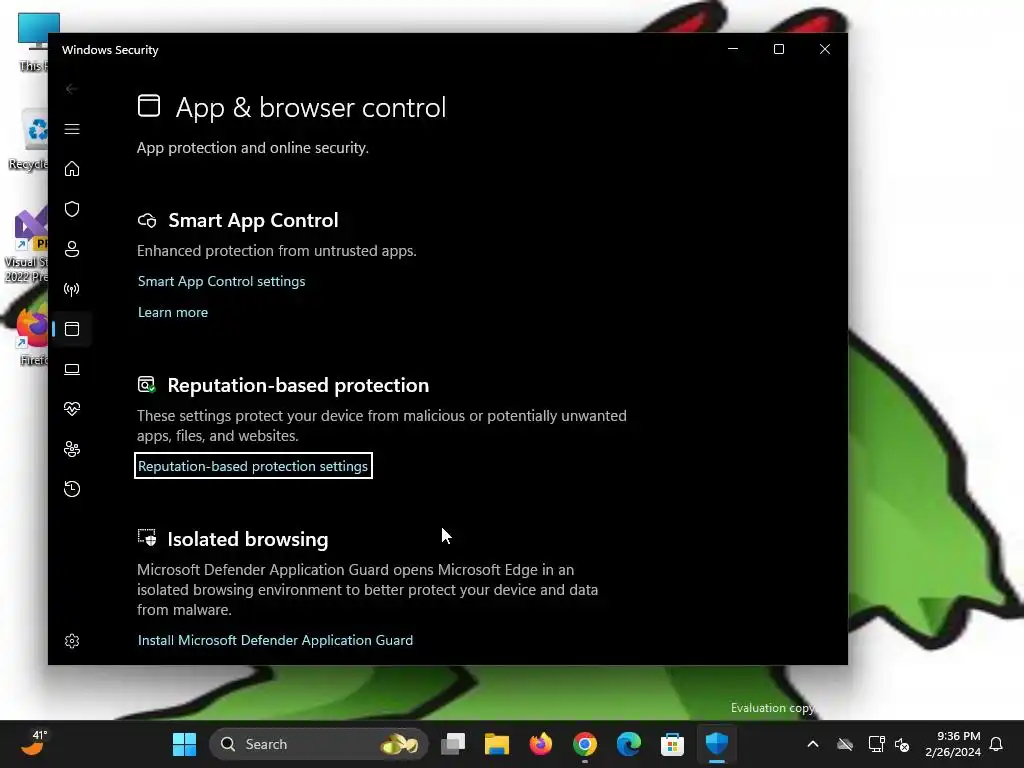This screenshot has width=1024, height=768.
Task: Open Virus & threat protection shield icon
Action: [x=72, y=209]
